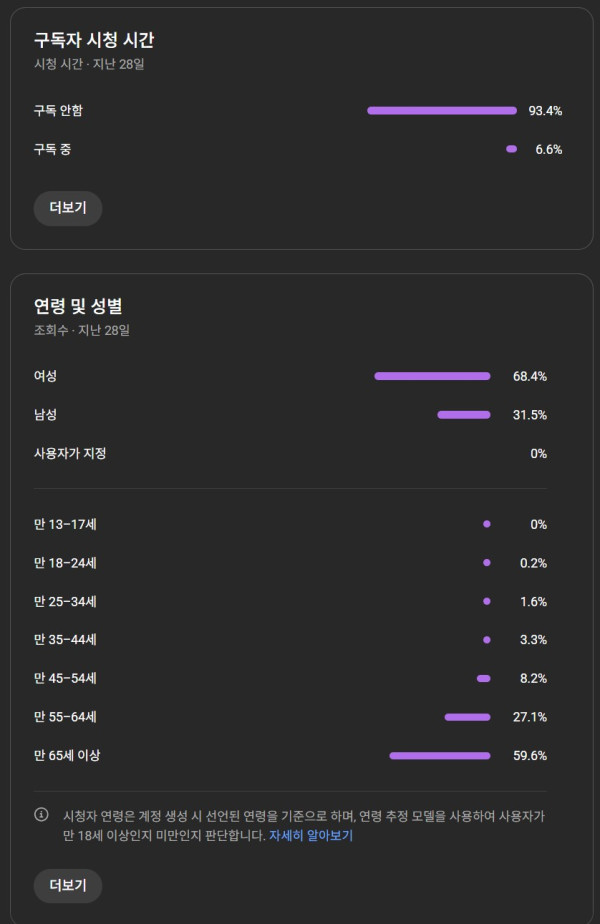Click the 여성 percentage bar

[432, 376]
